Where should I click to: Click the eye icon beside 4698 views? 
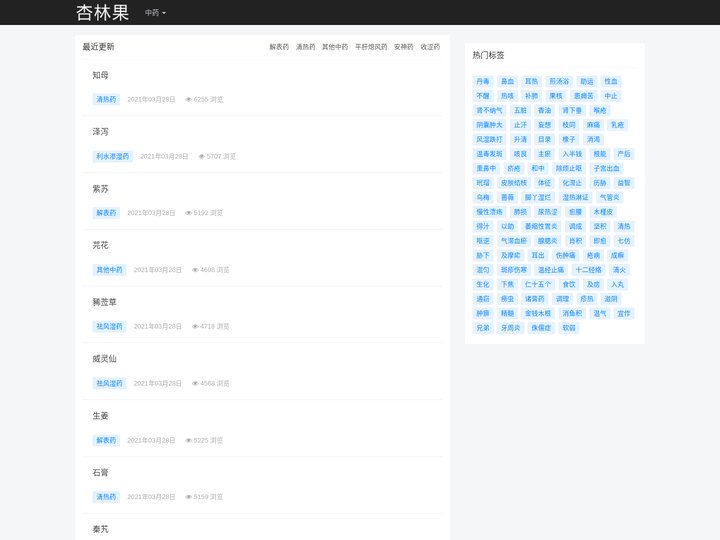[x=195, y=270]
